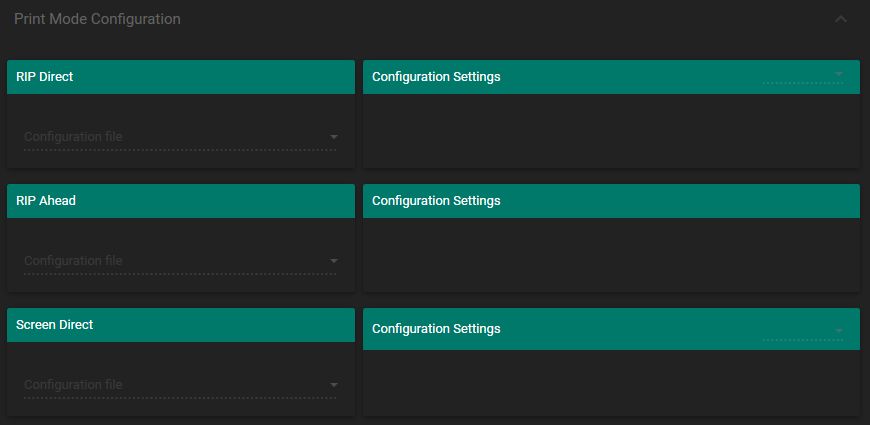The height and width of the screenshot is (425, 870).
Task: Click the RIP Ahead panel header
Action: click(x=181, y=201)
